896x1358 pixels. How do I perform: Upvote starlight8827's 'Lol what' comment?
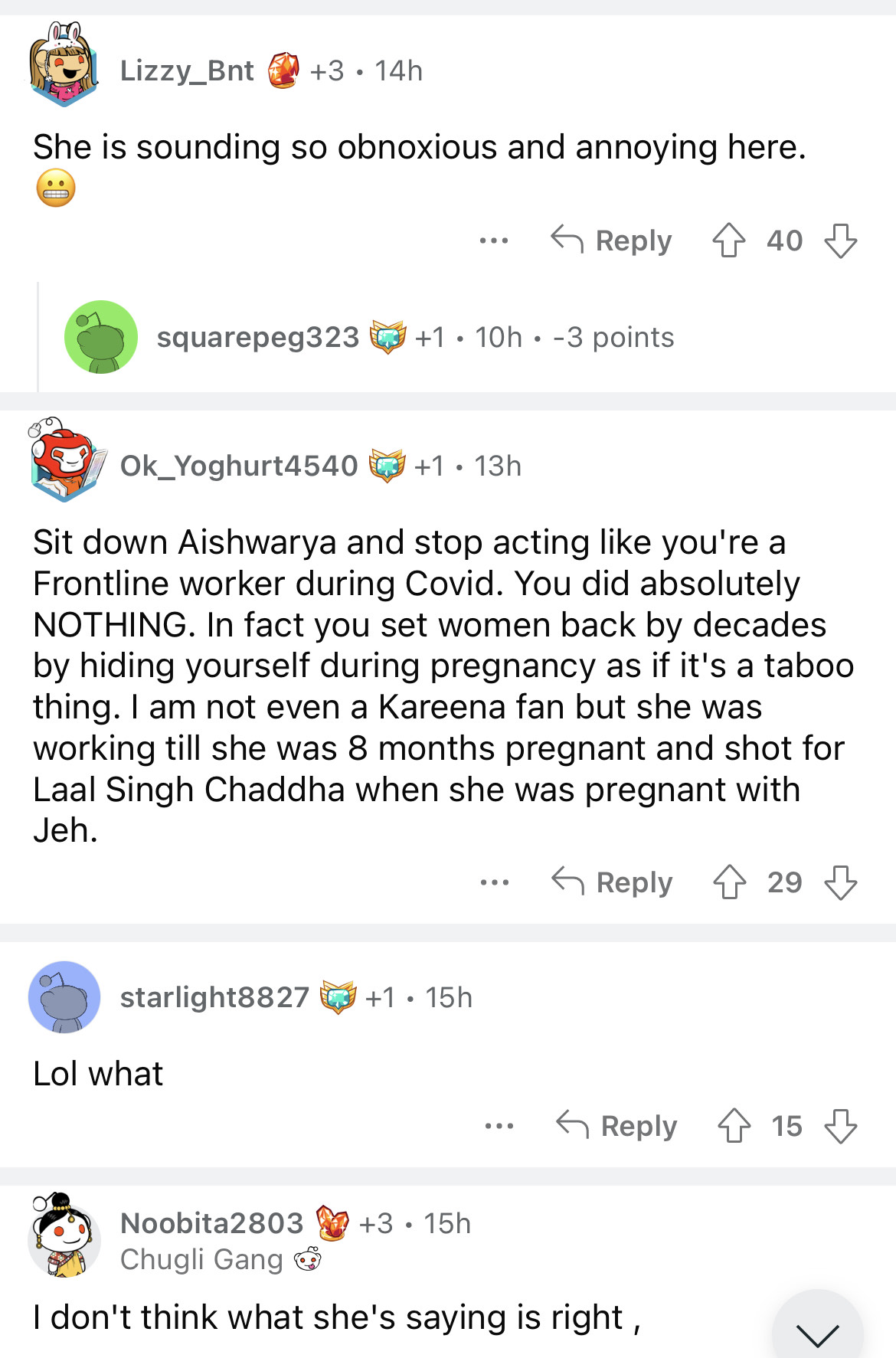pos(734,1126)
